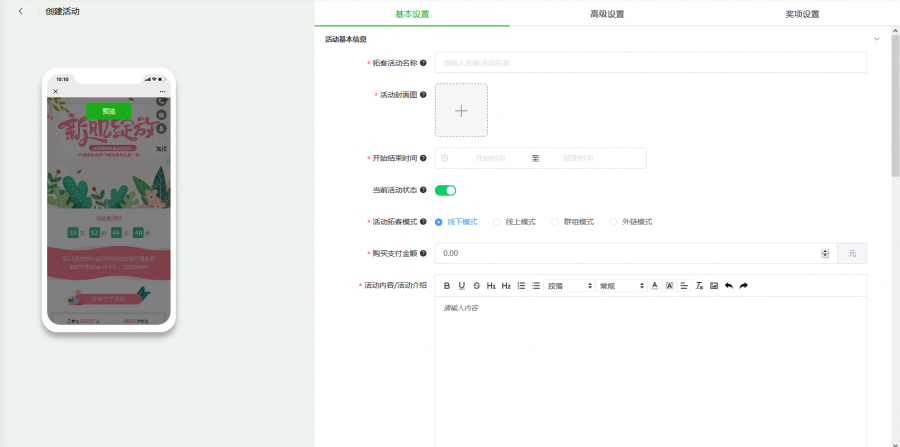Apply strikethrough formatting in the editor
Image resolution: width=900 pixels, height=447 pixels.
(476, 286)
